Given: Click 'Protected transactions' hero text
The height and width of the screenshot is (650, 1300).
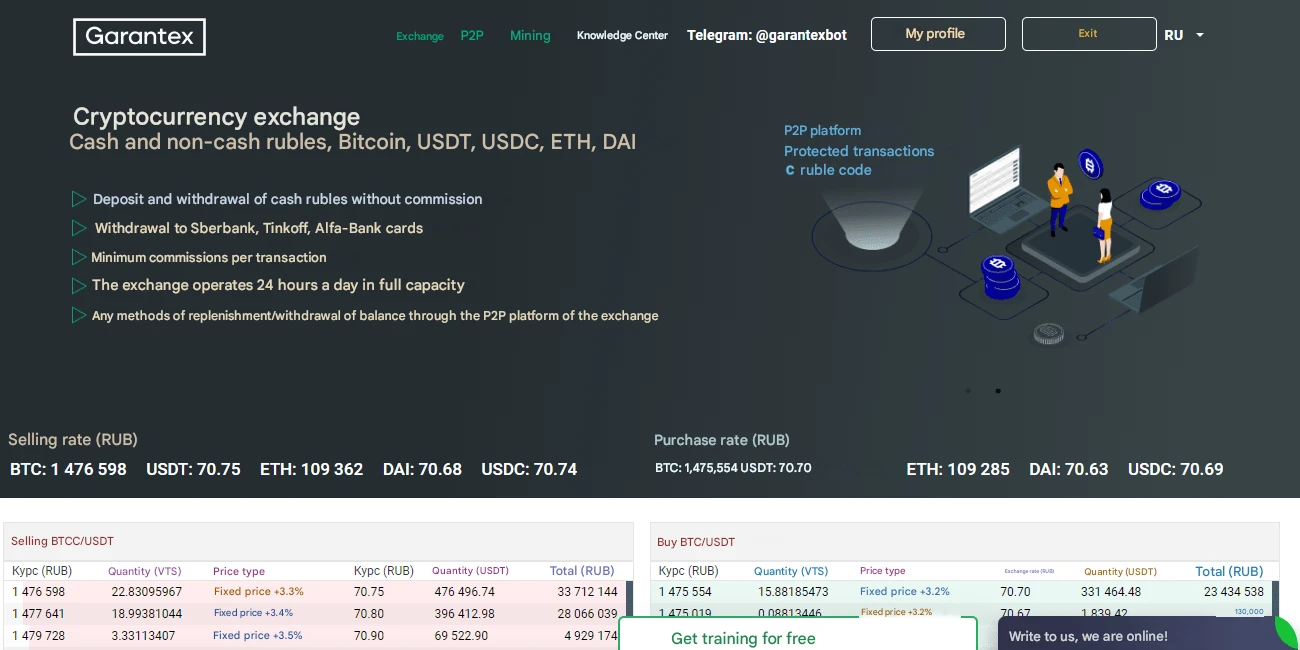Looking at the screenshot, I should 859,151.
